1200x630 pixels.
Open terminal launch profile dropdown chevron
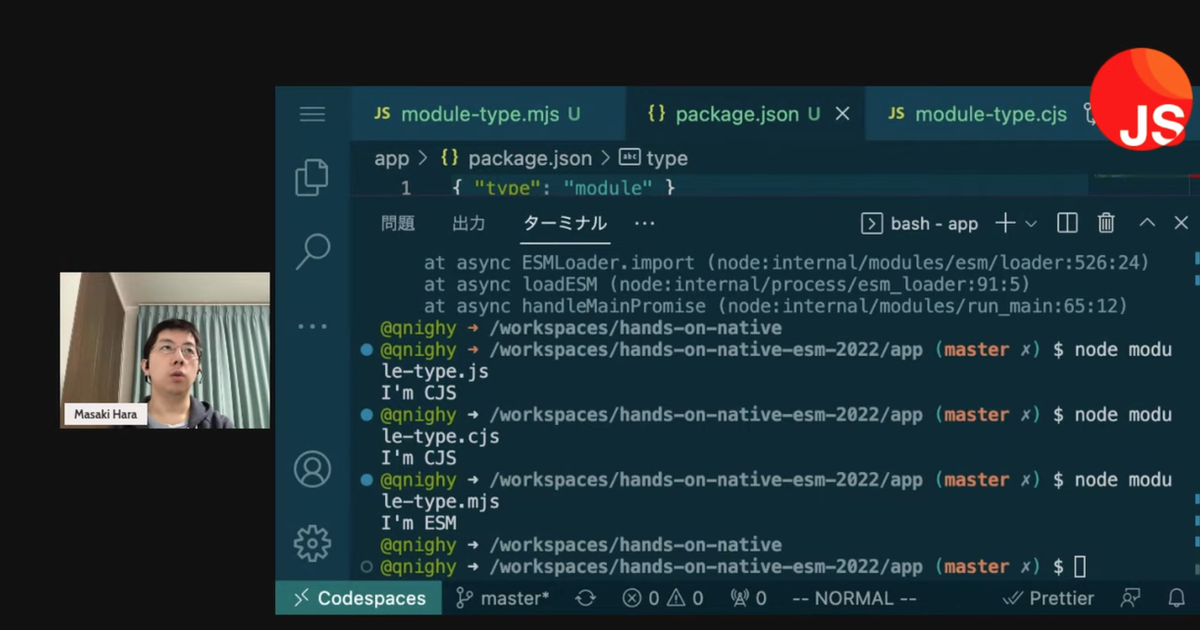pos(1030,222)
